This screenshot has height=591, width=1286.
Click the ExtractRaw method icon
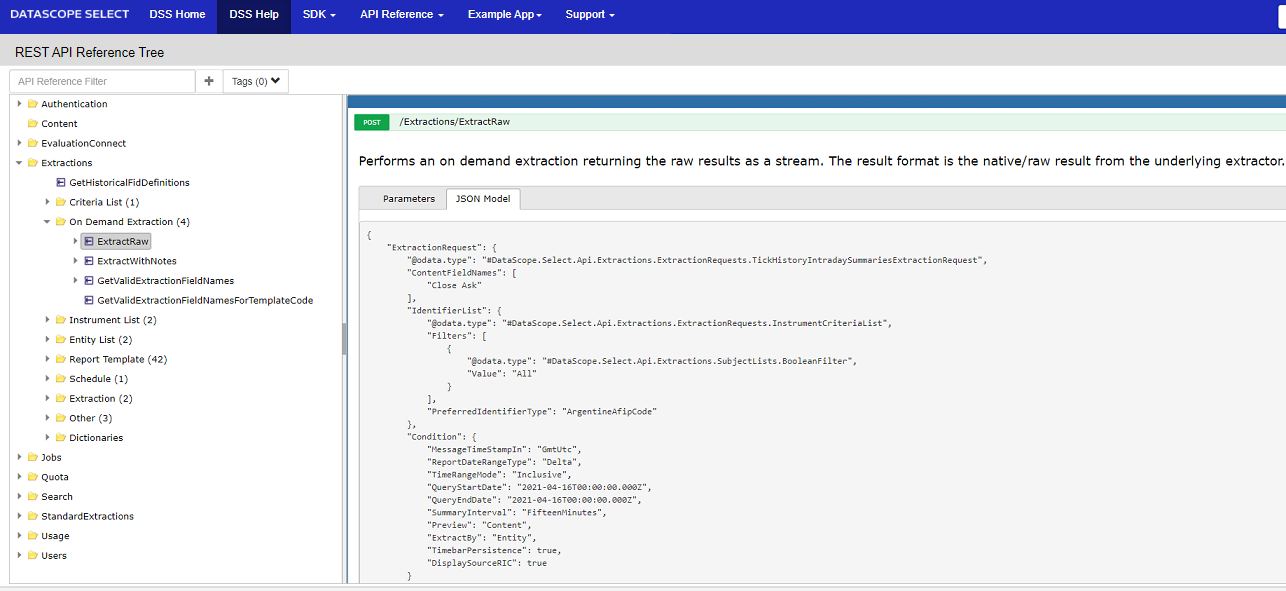click(88, 241)
